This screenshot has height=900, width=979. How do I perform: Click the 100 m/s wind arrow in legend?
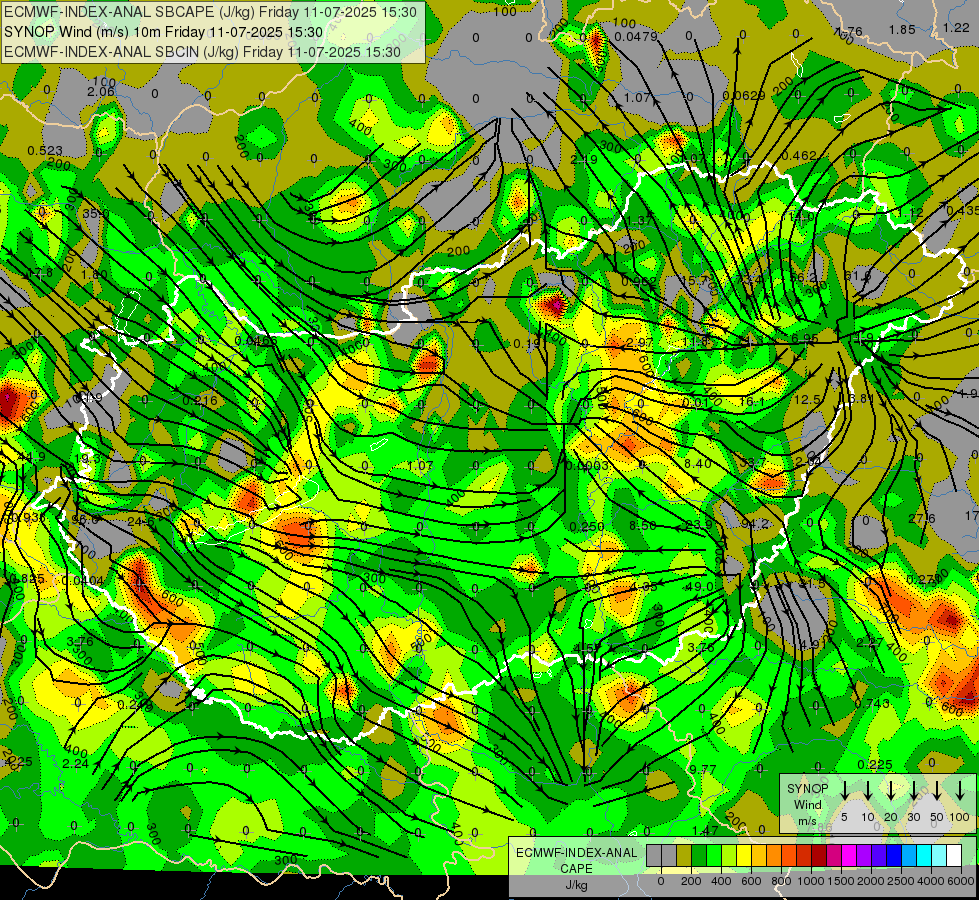click(x=960, y=790)
